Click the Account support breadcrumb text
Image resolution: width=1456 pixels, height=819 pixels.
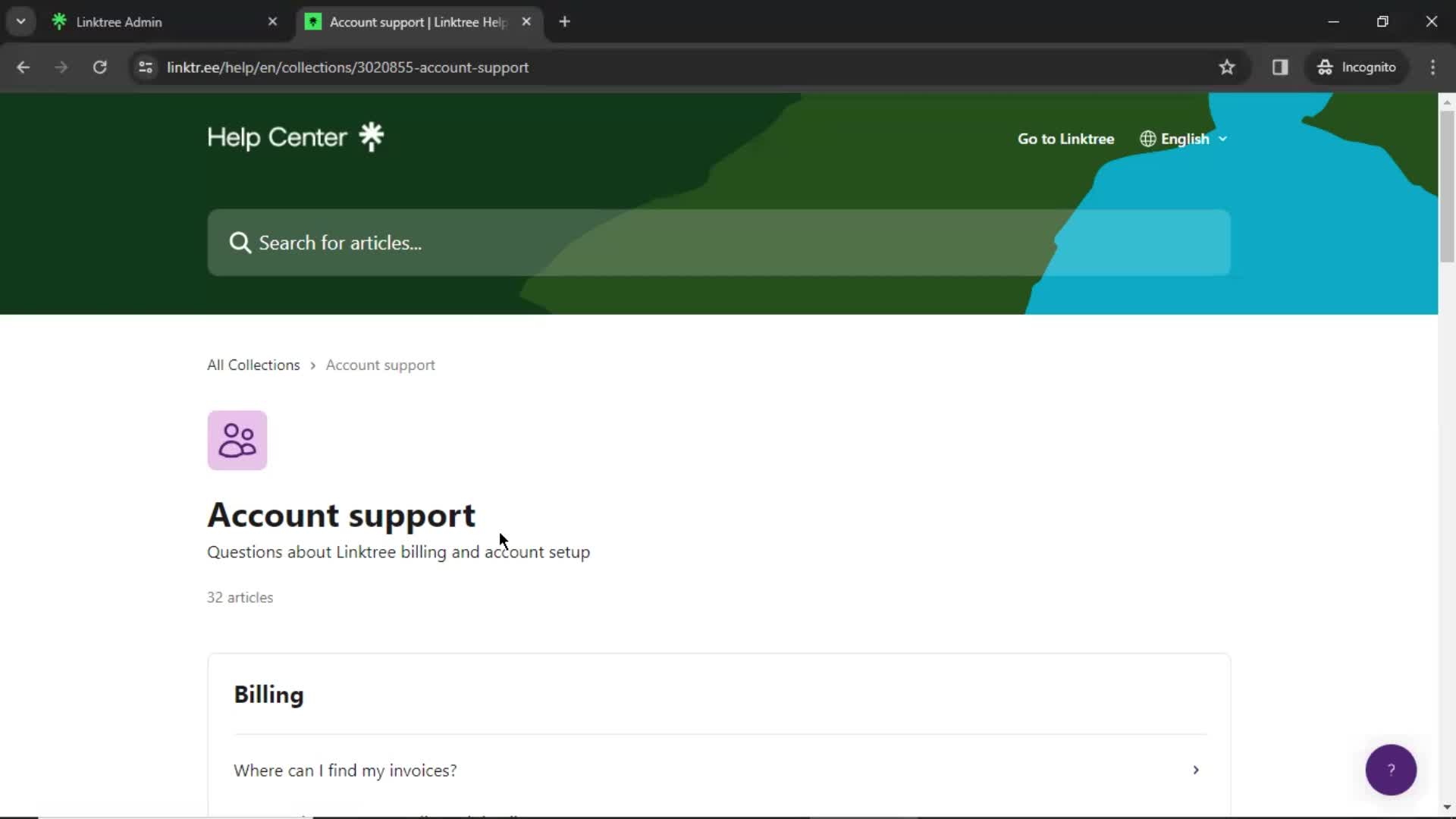pos(381,365)
